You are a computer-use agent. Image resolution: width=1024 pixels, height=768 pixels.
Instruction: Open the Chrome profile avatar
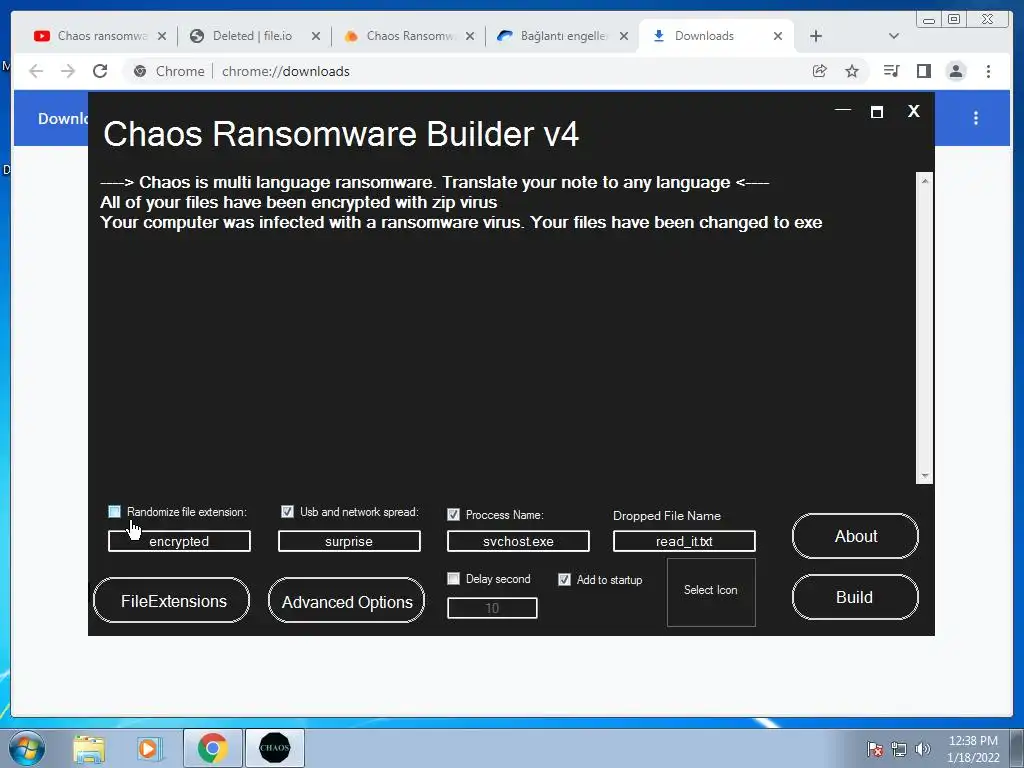(956, 71)
